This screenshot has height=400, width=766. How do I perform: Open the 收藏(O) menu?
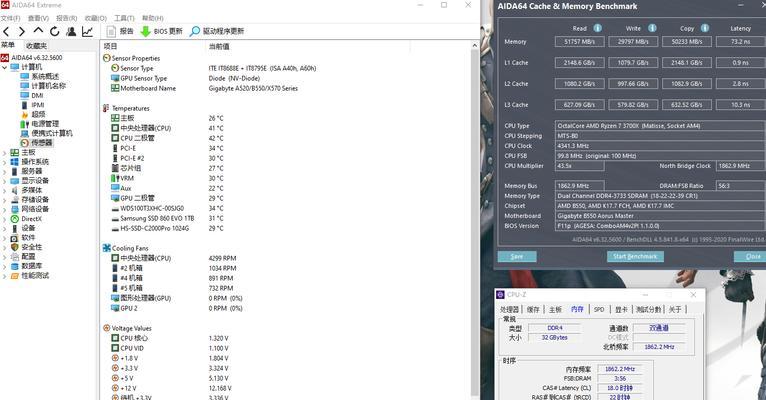[x=95, y=18]
